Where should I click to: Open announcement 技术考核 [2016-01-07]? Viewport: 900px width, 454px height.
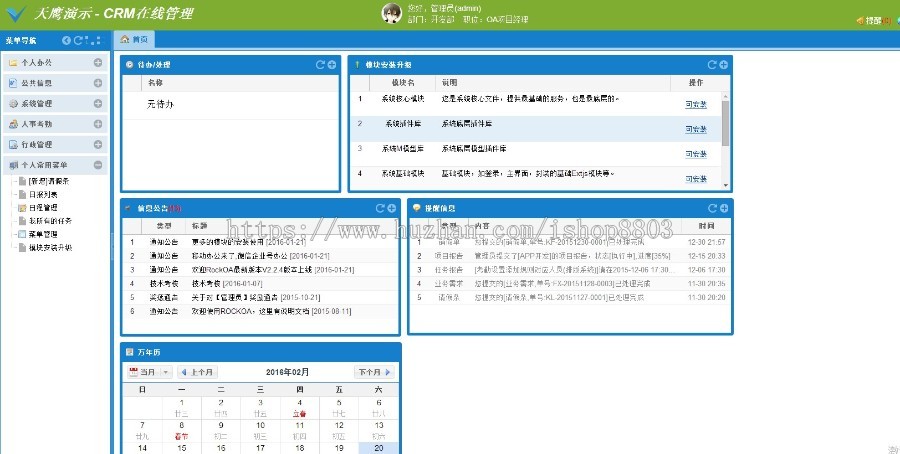pos(227,284)
